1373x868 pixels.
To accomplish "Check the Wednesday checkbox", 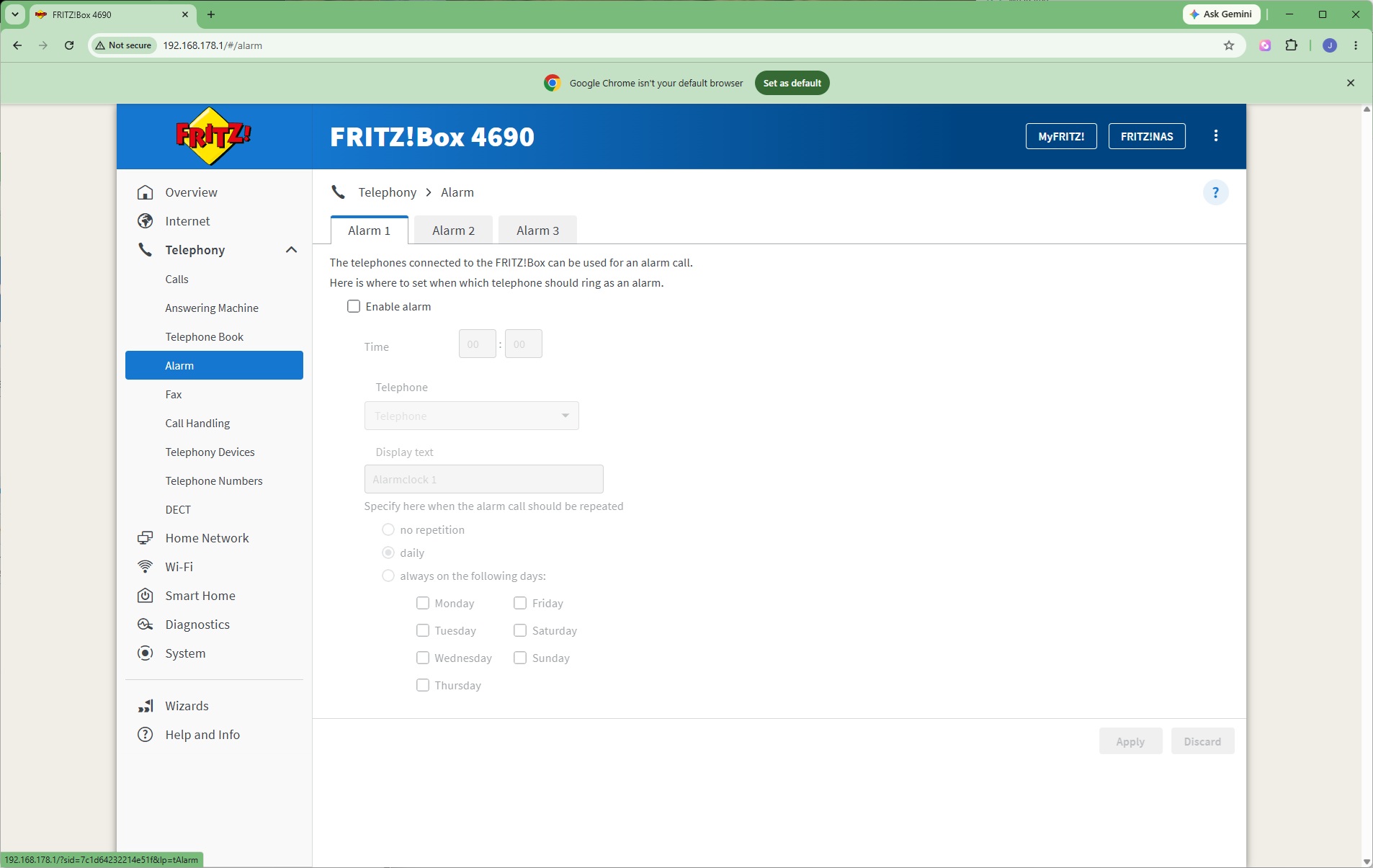I will pos(423,658).
